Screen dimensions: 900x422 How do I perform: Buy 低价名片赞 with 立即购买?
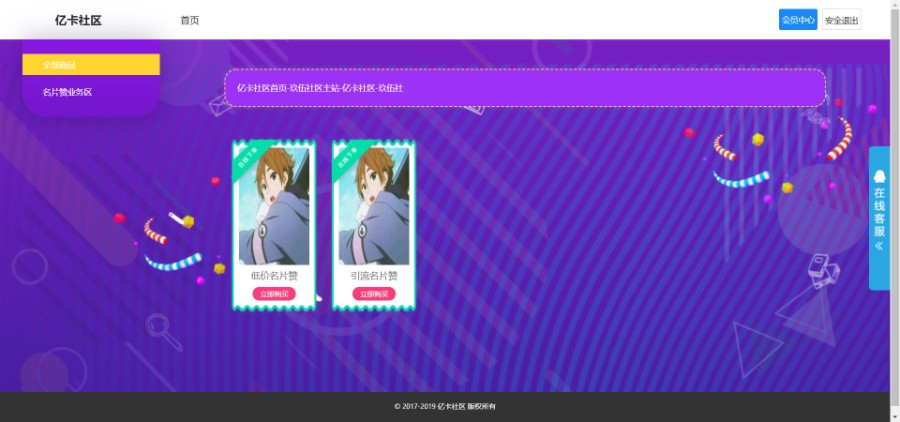274,294
